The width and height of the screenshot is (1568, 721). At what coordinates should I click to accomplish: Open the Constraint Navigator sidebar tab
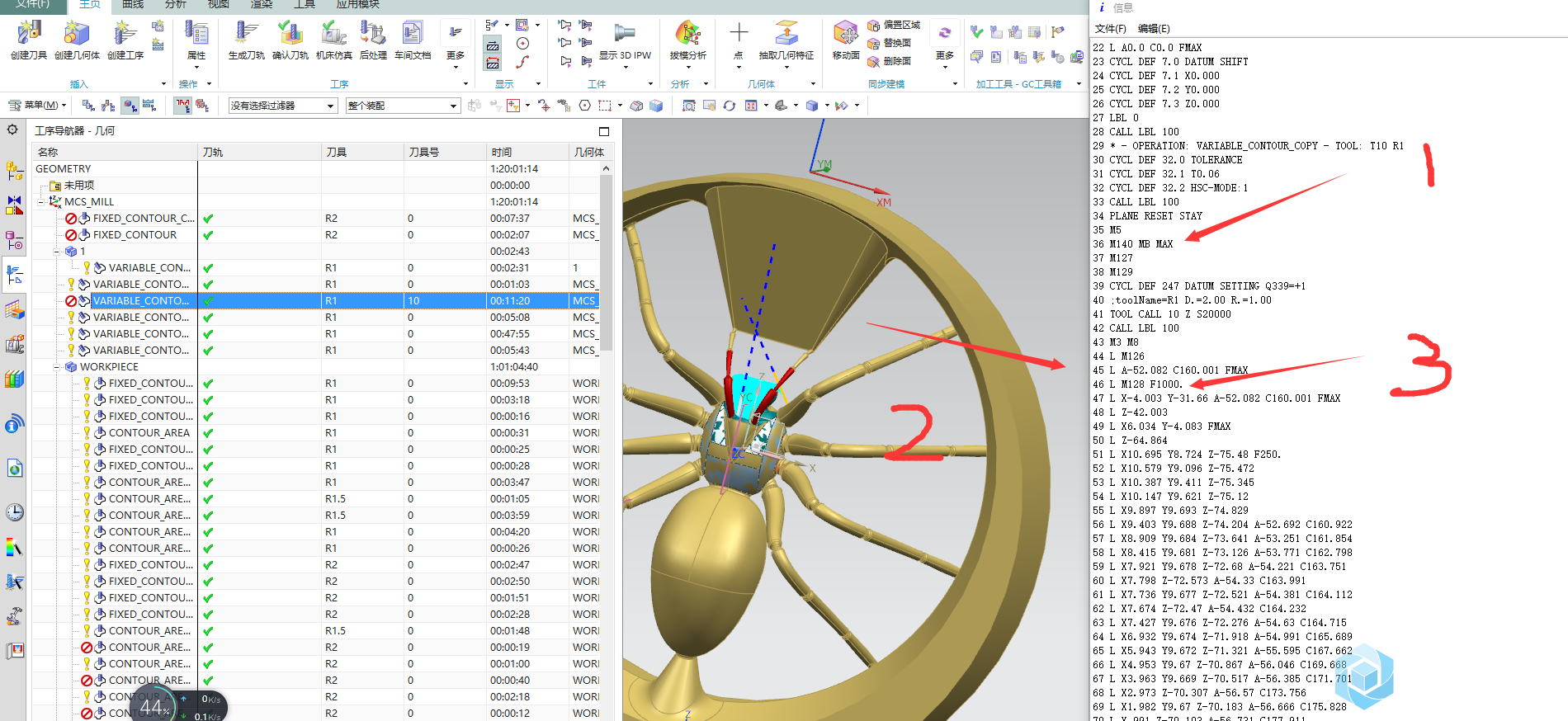coord(15,205)
